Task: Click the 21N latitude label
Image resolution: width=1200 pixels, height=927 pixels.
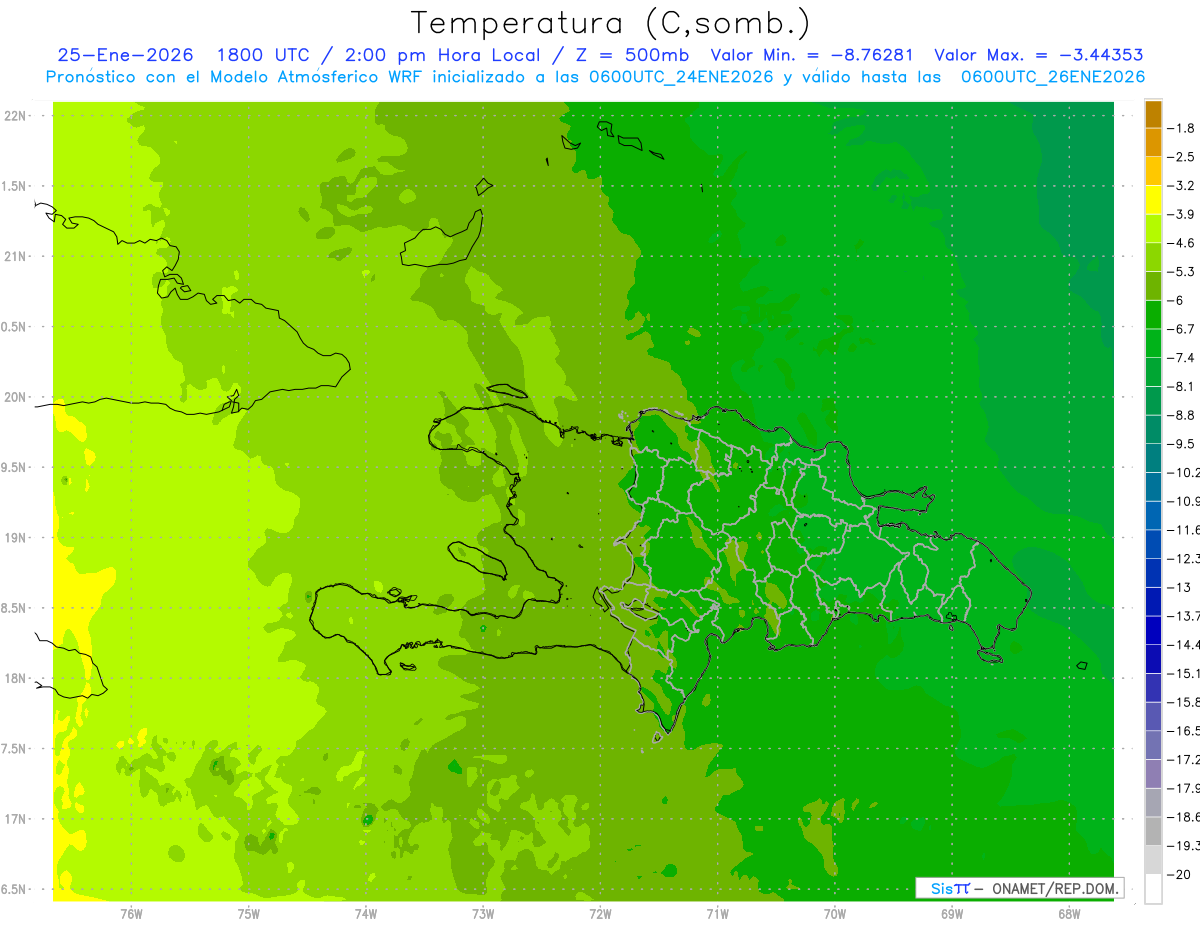Action: pyautogui.click(x=17, y=256)
